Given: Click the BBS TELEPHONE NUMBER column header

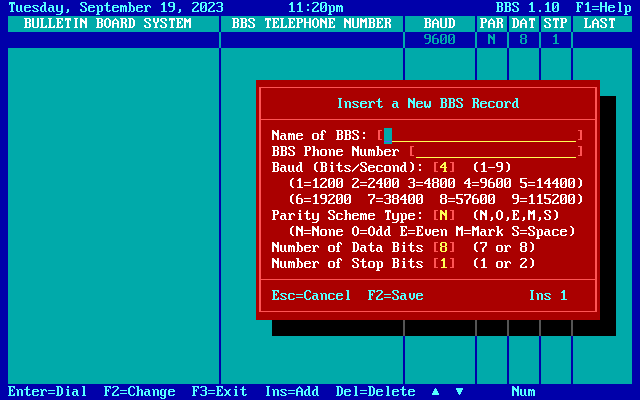Looking at the screenshot, I should (311, 23).
